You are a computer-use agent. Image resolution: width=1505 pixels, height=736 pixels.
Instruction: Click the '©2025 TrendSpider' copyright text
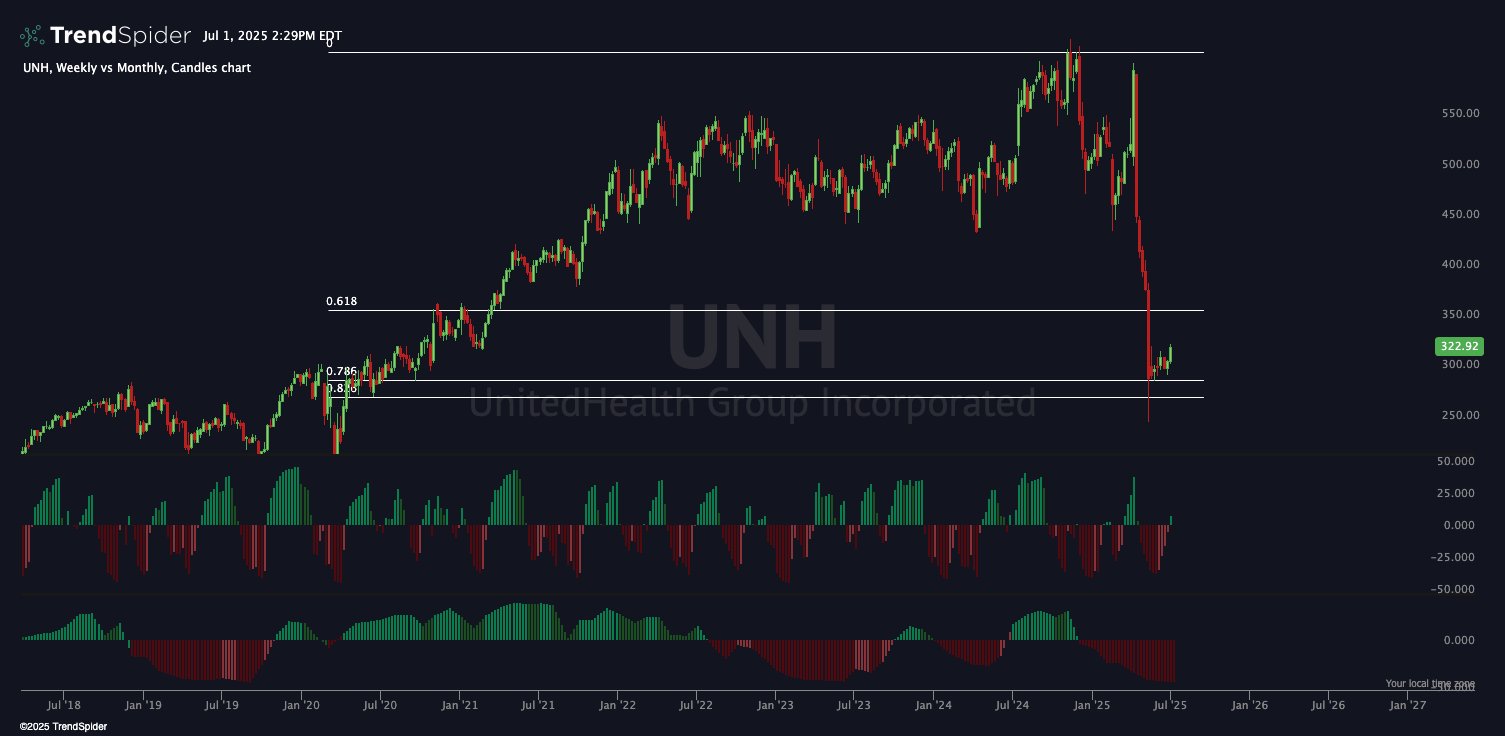63,727
